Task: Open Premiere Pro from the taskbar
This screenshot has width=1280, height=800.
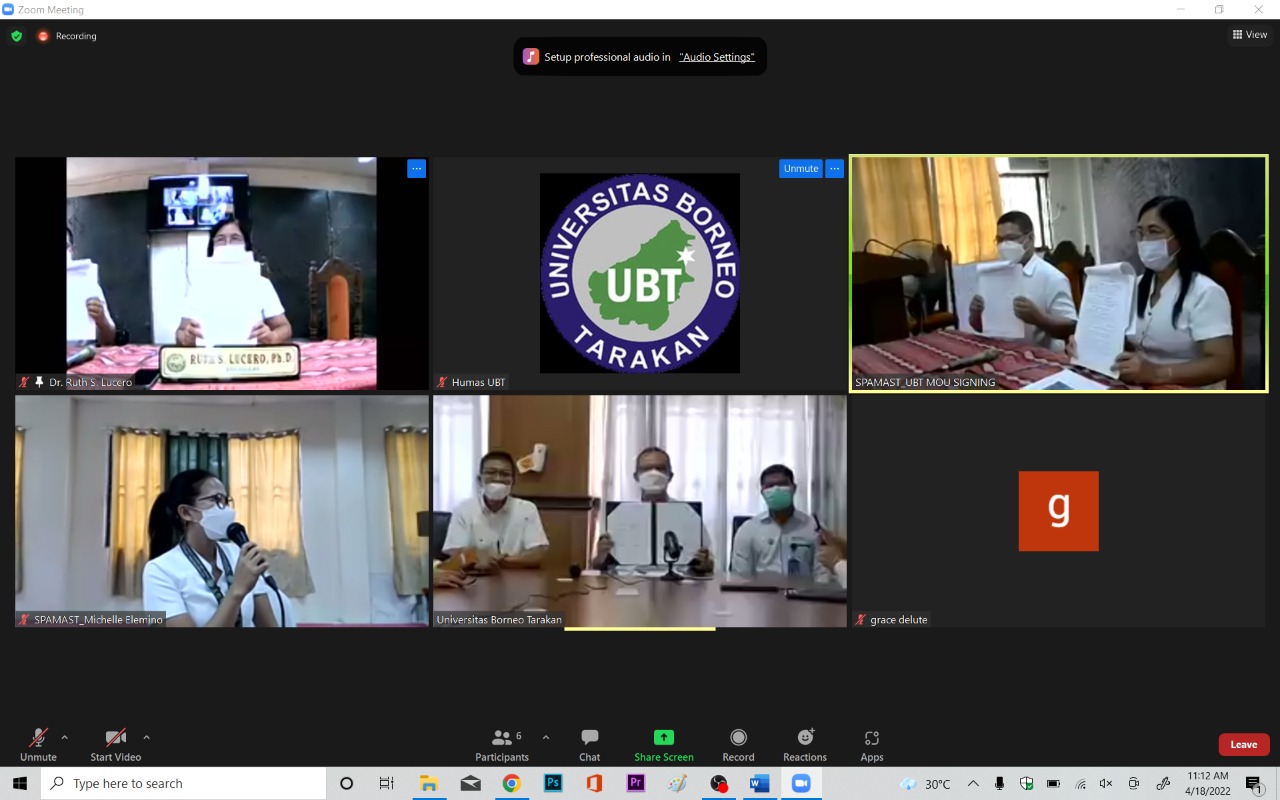Action: 636,784
